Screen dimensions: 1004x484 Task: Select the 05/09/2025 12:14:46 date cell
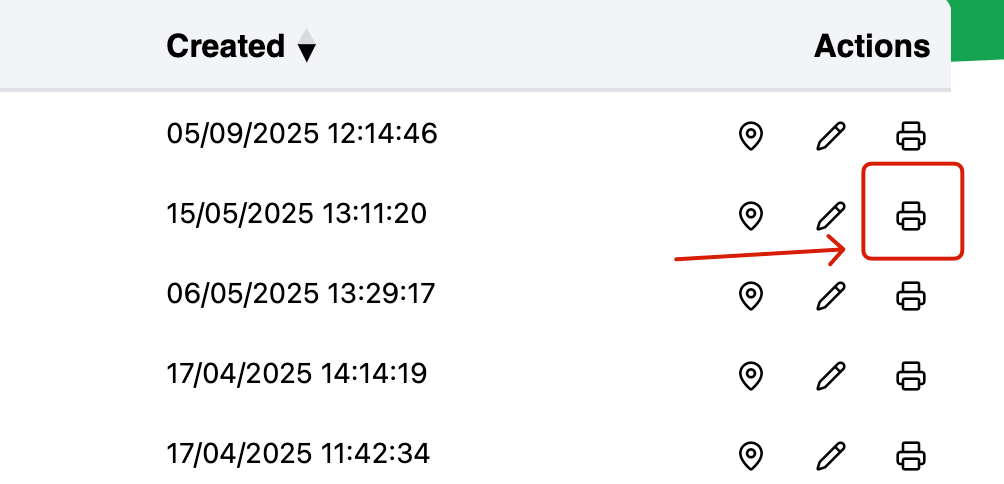302,134
